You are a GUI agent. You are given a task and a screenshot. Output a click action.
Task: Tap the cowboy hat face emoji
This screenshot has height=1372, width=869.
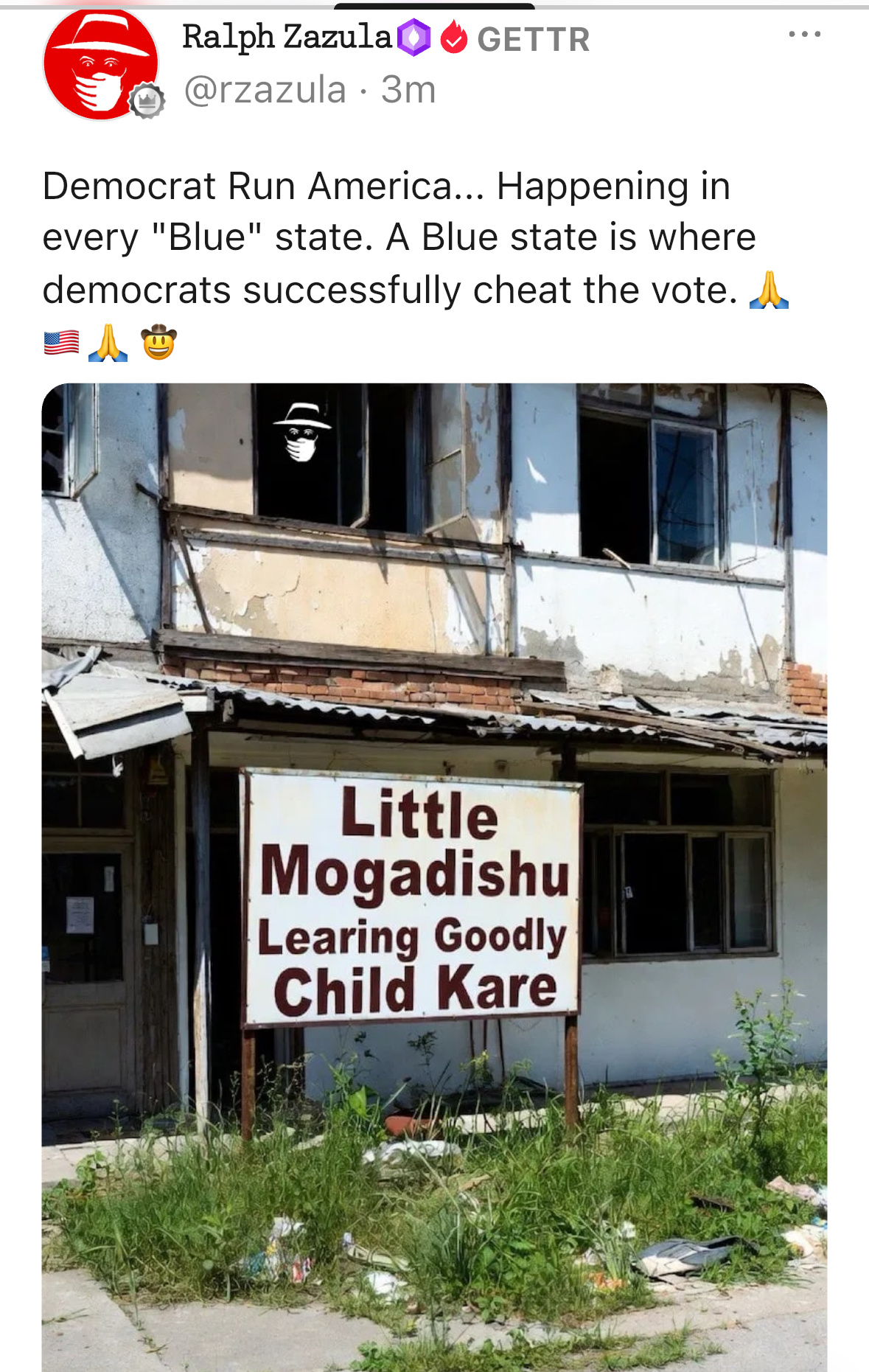[159, 342]
